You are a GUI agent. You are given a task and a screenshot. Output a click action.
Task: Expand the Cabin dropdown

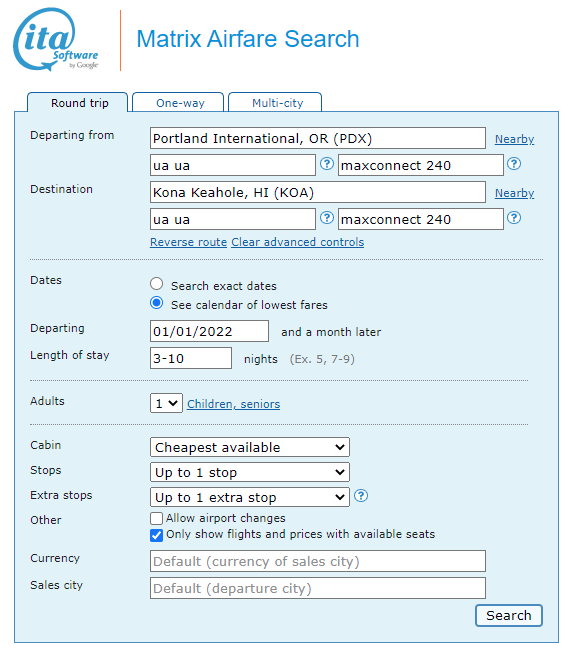coord(250,447)
